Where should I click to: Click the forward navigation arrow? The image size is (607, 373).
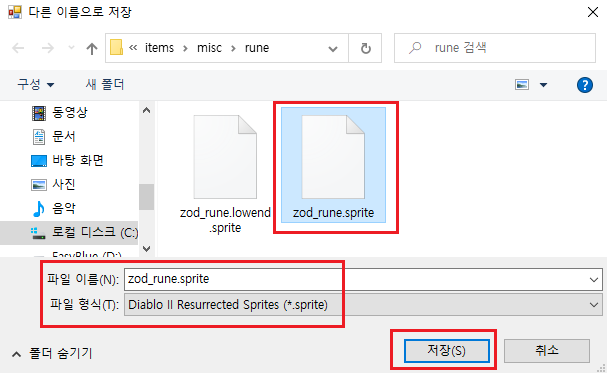[x=48, y=48]
